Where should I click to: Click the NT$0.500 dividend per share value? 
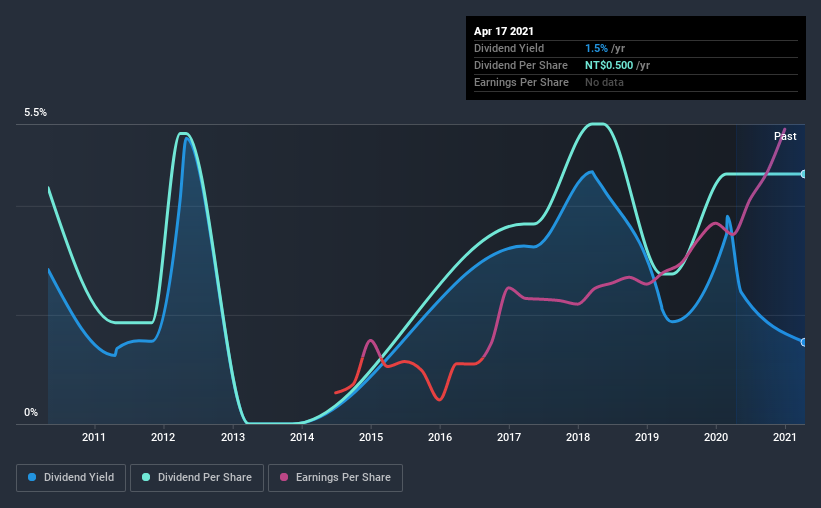[x=609, y=65]
